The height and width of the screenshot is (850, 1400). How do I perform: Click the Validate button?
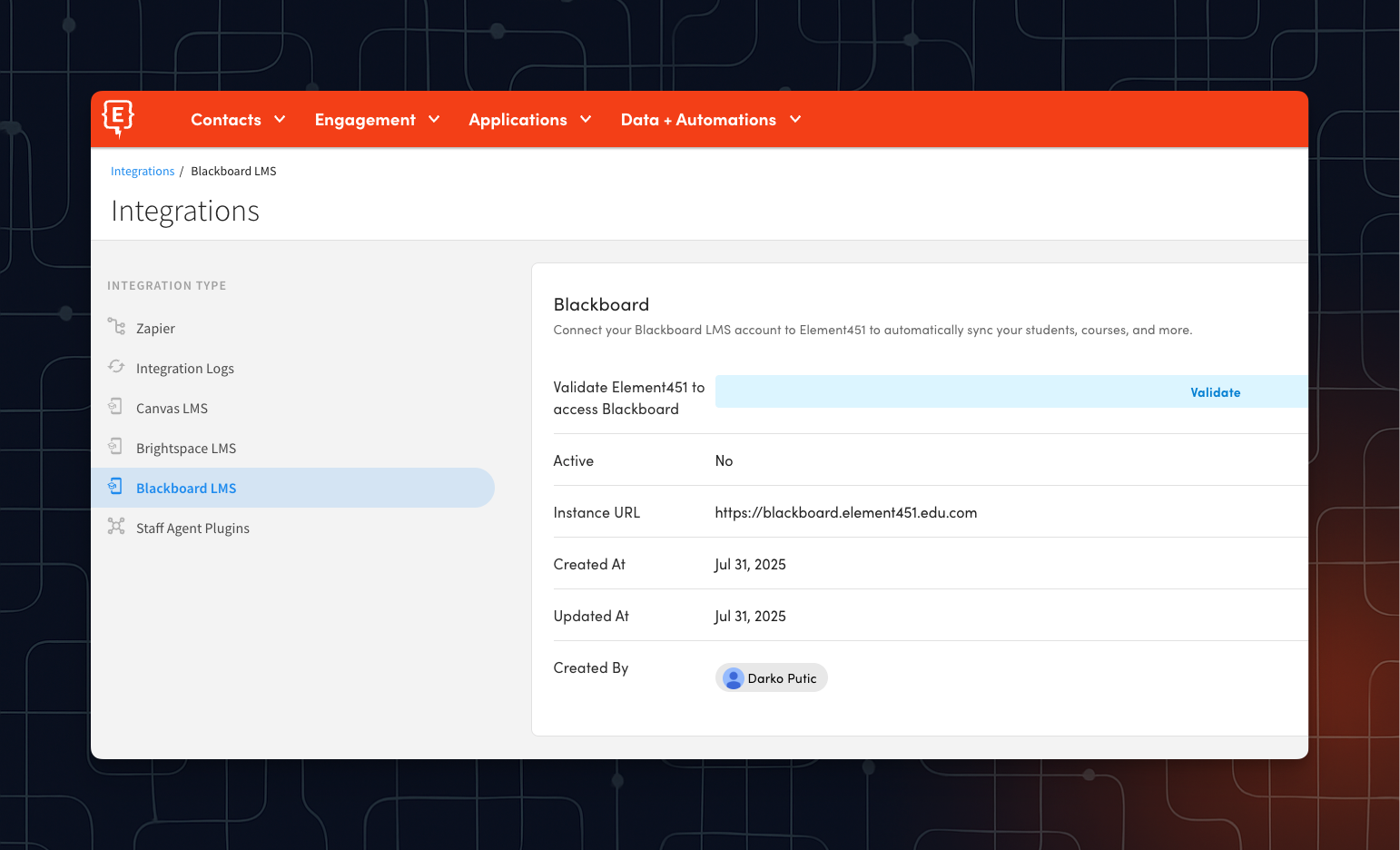tap(1011, 391)
